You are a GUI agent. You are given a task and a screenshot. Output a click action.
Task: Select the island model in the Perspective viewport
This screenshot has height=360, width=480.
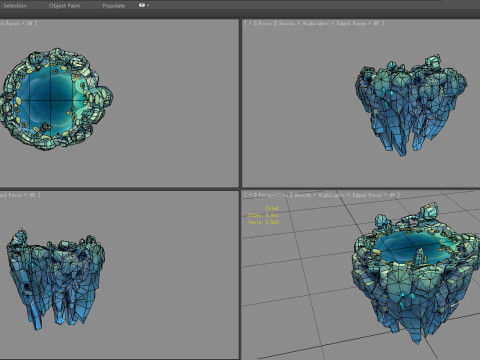pos(416,273)
